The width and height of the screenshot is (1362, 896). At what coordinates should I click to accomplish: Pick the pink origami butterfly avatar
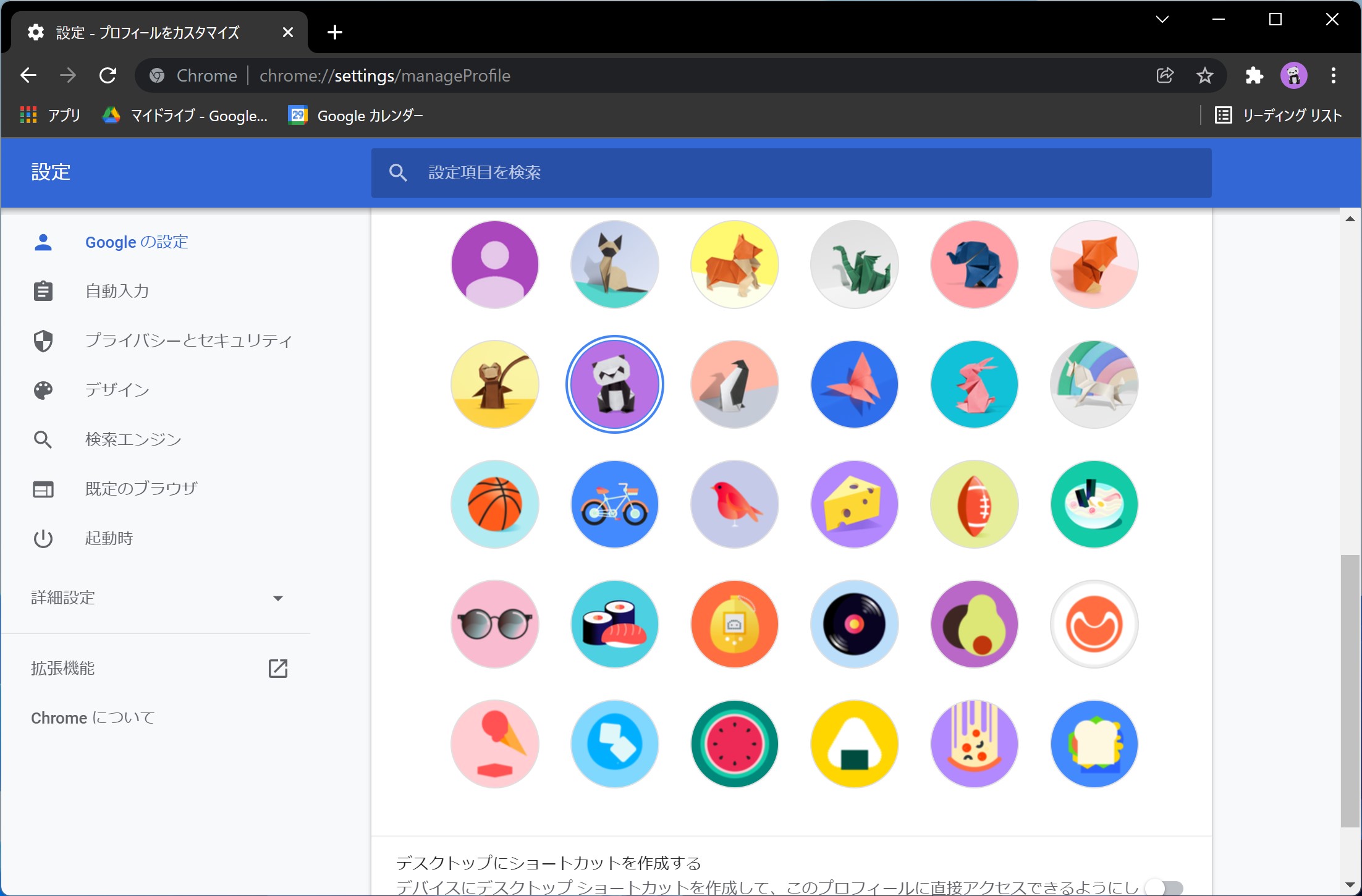click(854, 384)
